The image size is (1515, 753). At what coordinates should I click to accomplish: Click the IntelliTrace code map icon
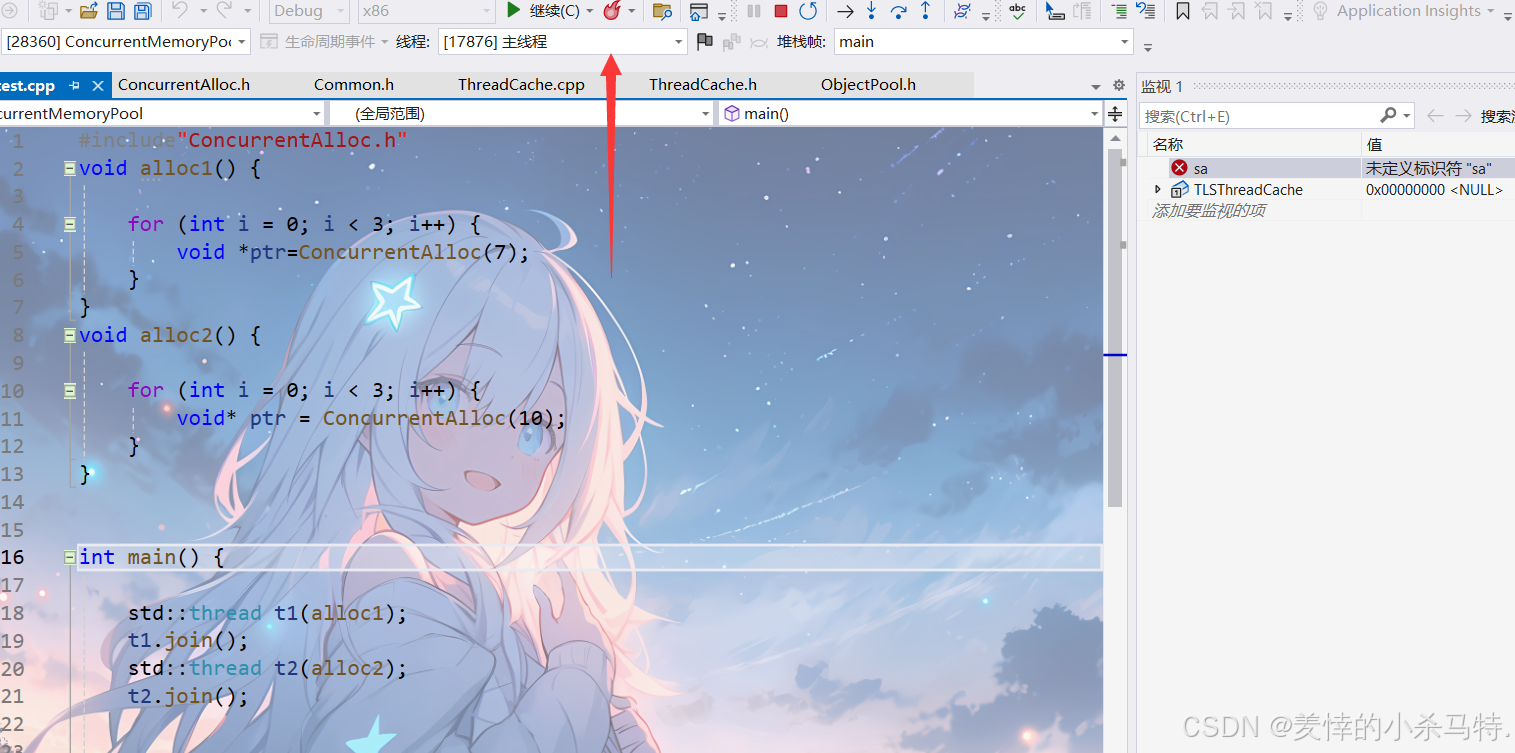[963, 11]
